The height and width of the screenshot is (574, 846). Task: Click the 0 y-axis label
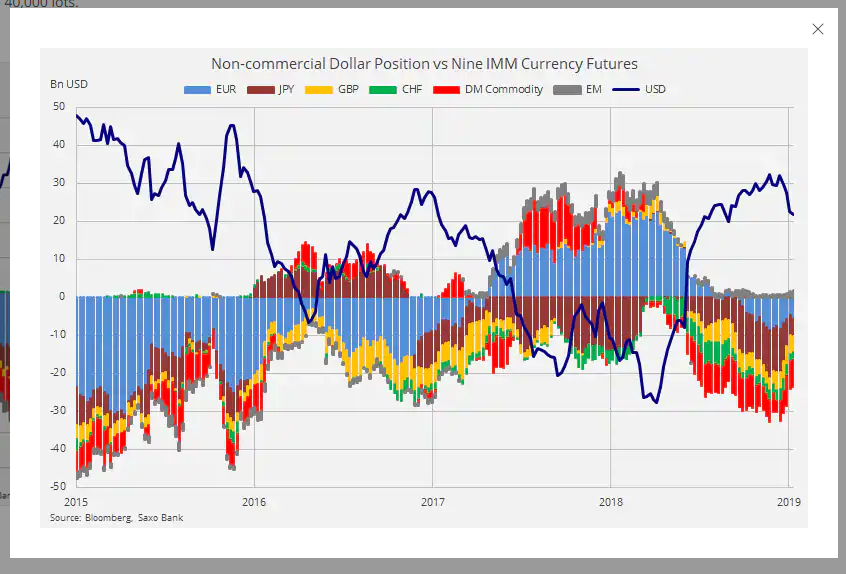click(x=62, y=296)
